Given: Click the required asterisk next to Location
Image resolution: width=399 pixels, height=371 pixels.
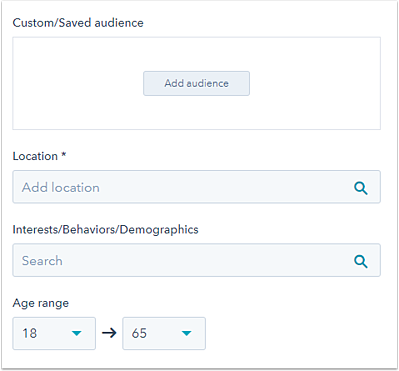Looking at the screenshot, I should coord(63,154).
